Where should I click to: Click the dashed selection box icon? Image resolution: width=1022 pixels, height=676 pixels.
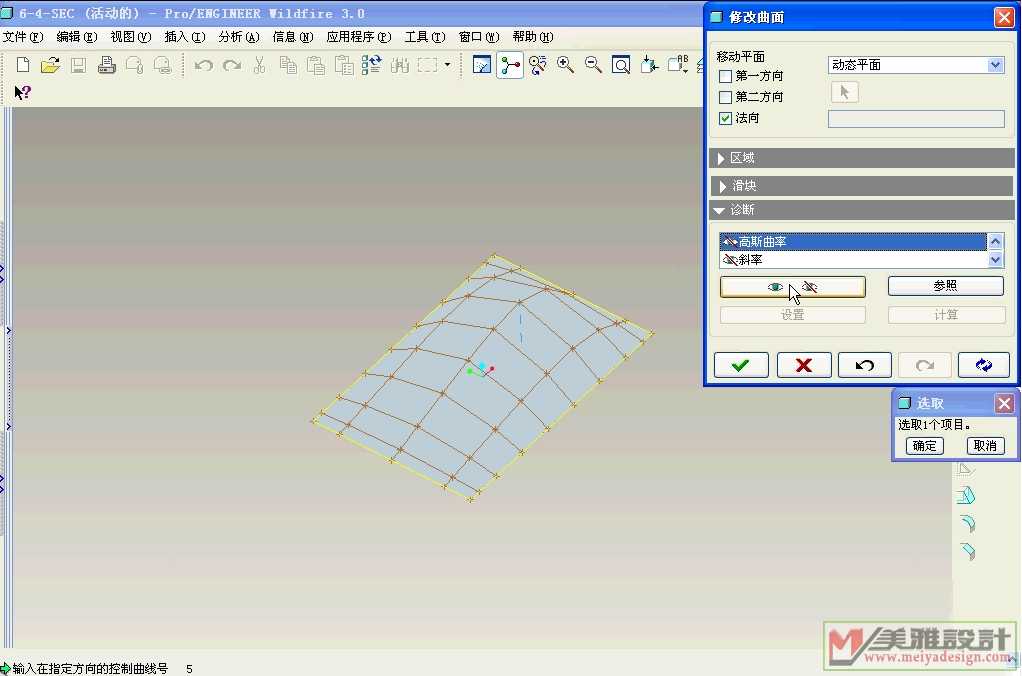pos(428,65)
